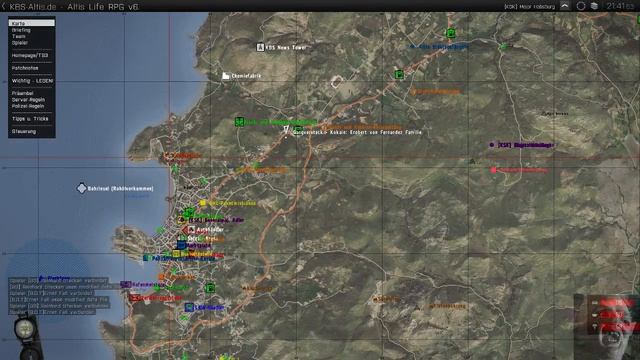Click green square marker south of town center
Image resolution: width=640 pixels, height=360 pixels.
click(x=210, y=288)
